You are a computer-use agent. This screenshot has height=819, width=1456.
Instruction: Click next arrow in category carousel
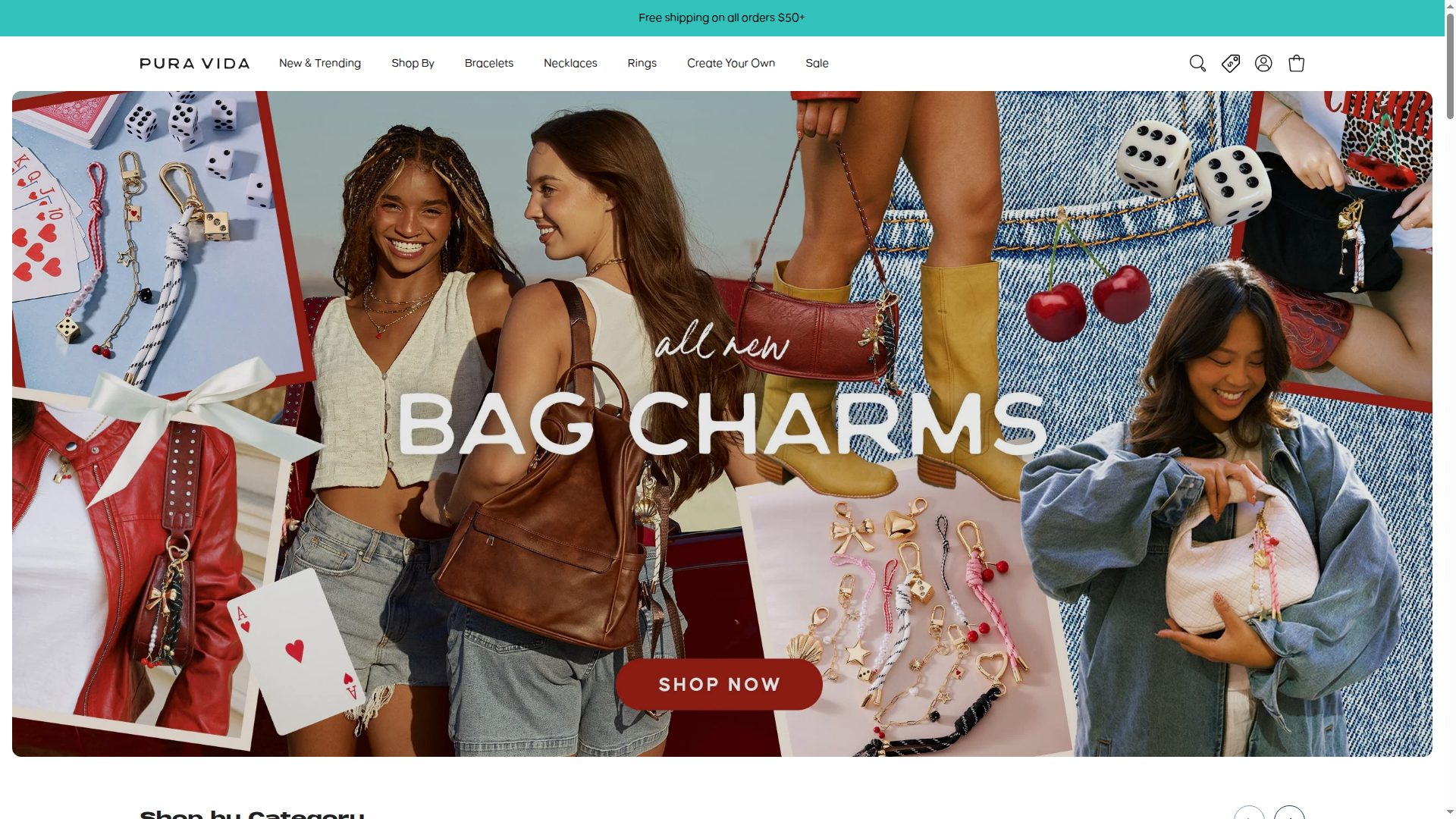click(1289, 813)
